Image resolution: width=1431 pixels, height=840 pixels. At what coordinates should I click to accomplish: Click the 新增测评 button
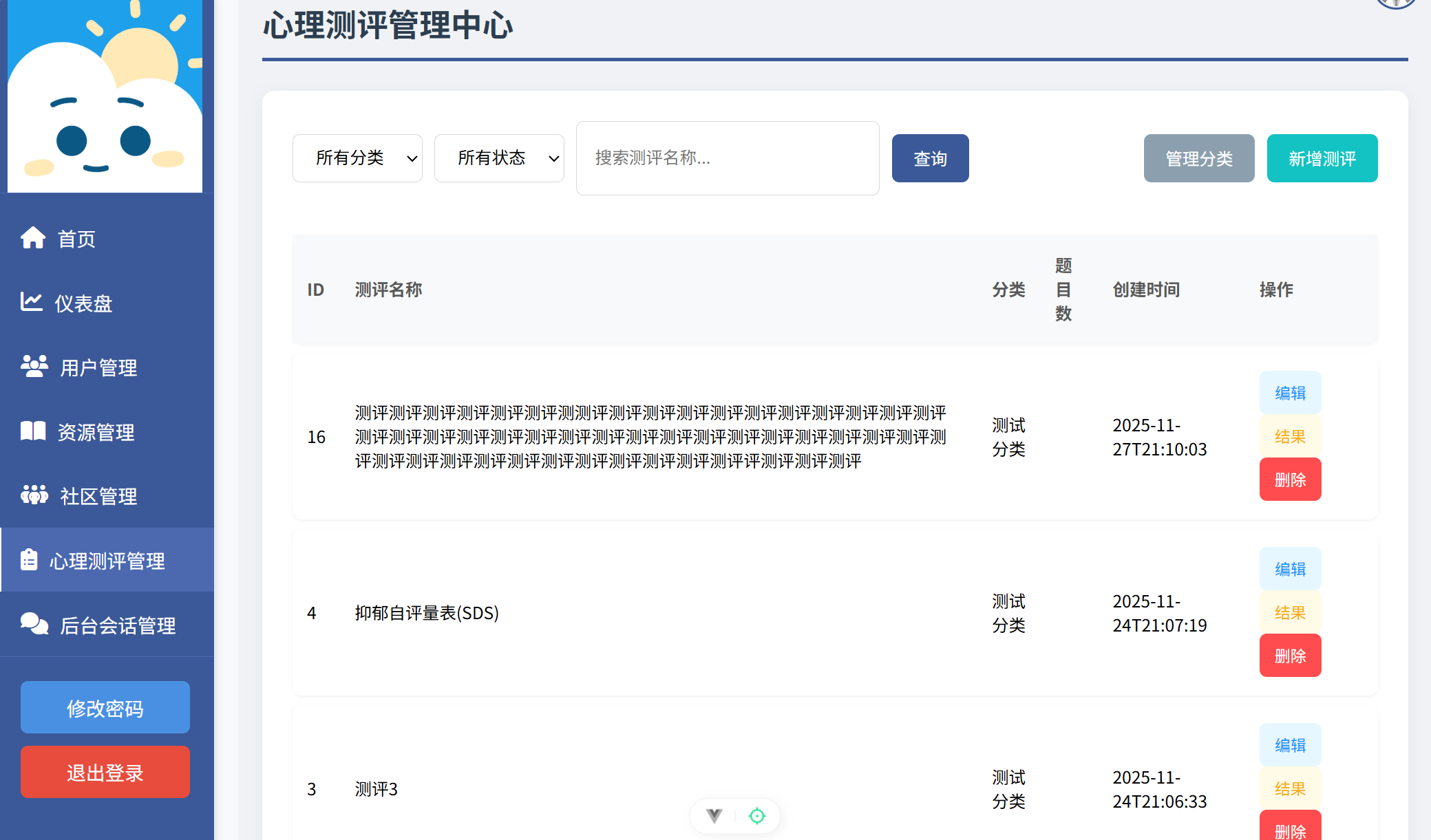pos(1322,158)
